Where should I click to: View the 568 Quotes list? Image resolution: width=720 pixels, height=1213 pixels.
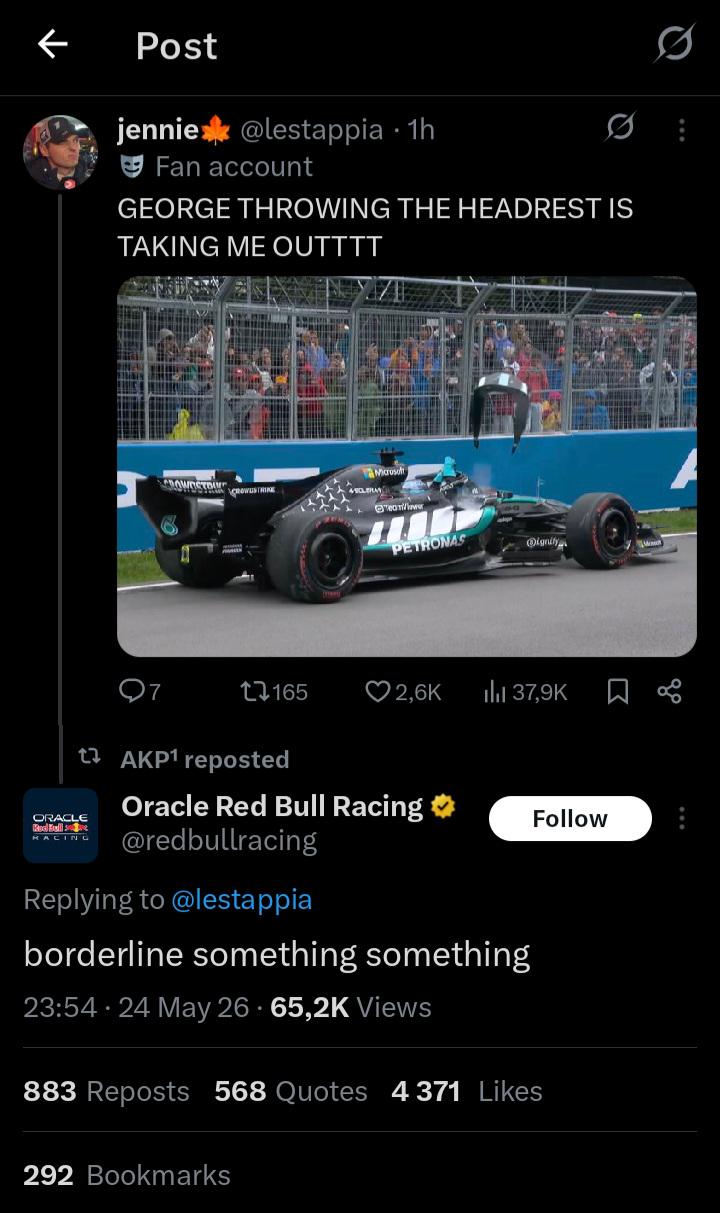pos(291,1090)
